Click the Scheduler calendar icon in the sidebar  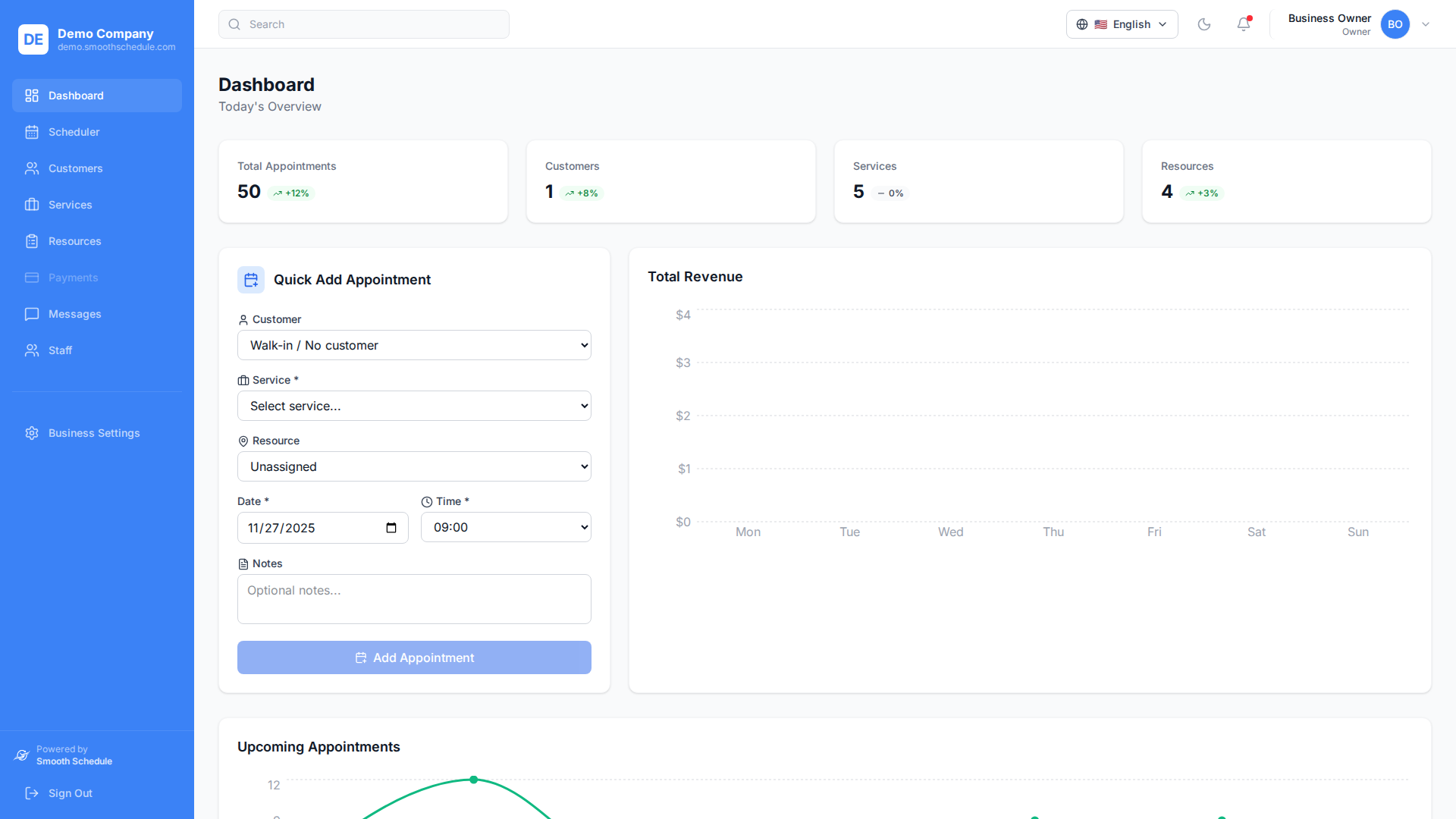click(32, 132)
